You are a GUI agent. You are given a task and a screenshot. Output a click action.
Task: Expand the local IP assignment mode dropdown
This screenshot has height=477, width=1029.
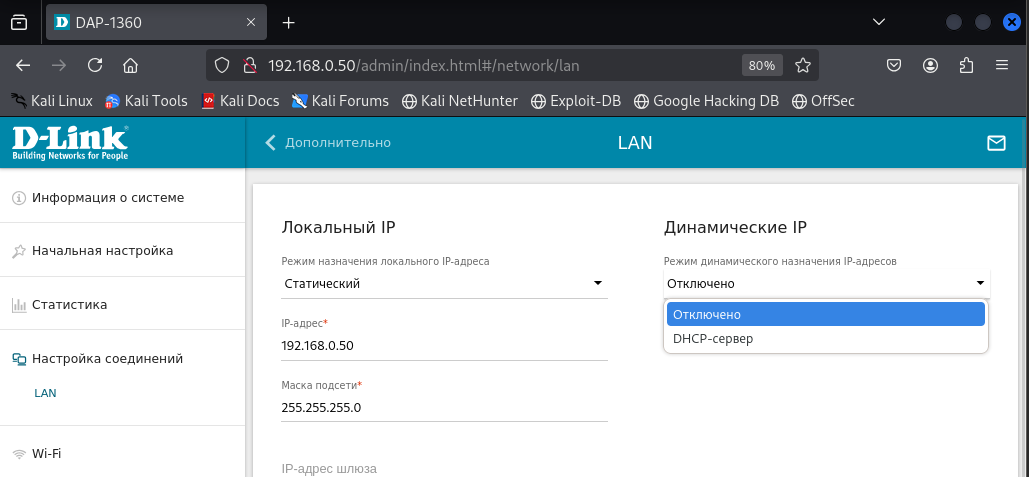pos(444,283)
